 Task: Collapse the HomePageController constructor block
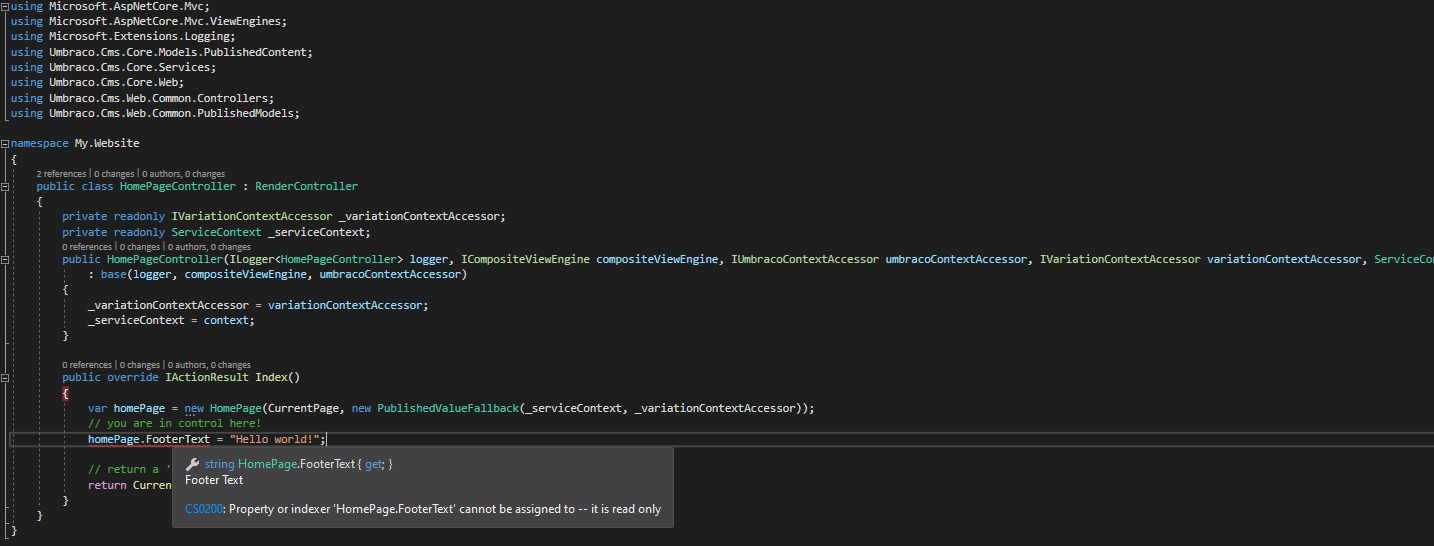coord(5,260)
